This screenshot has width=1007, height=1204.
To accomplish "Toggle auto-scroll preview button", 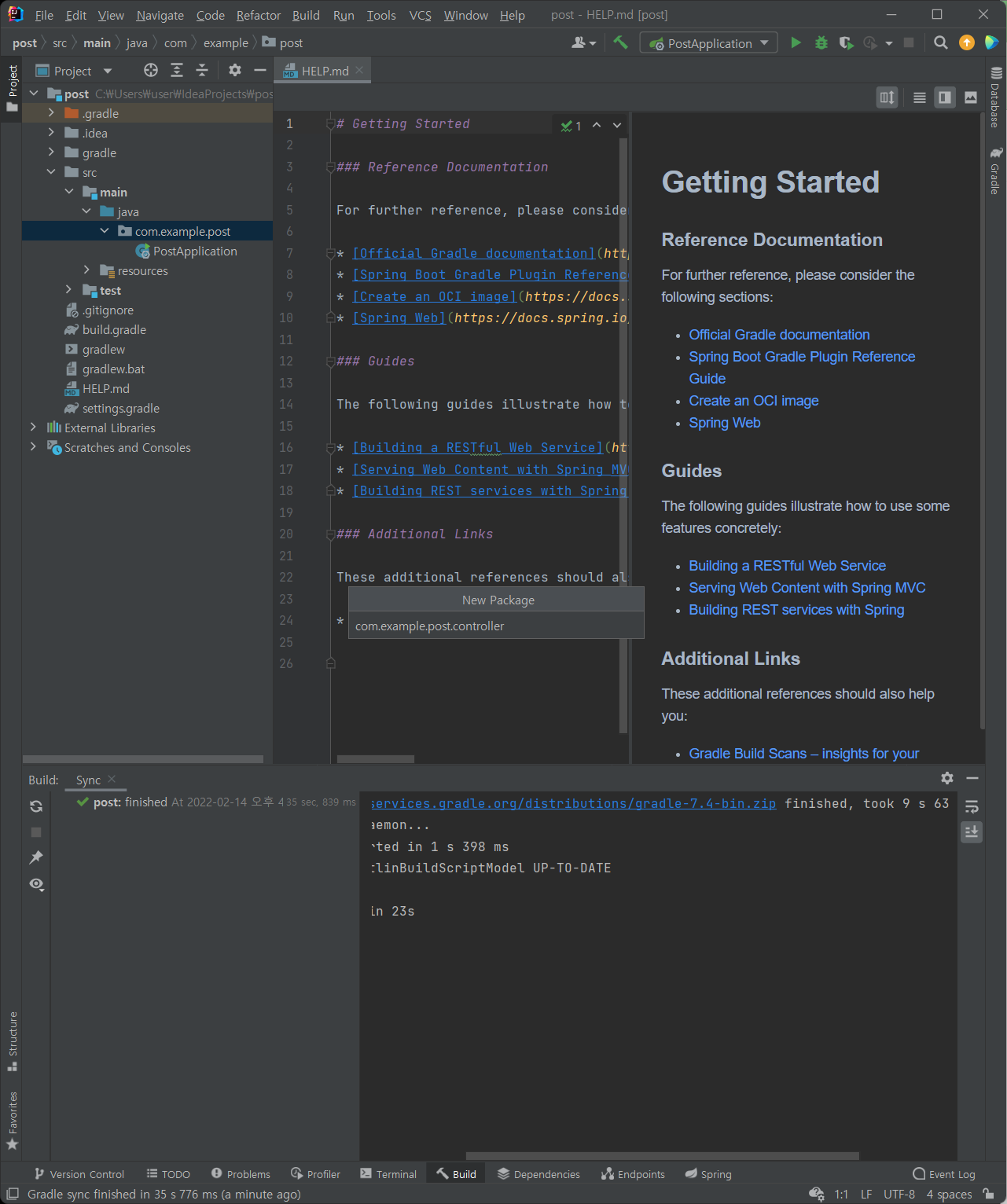I will coord(887,97).
